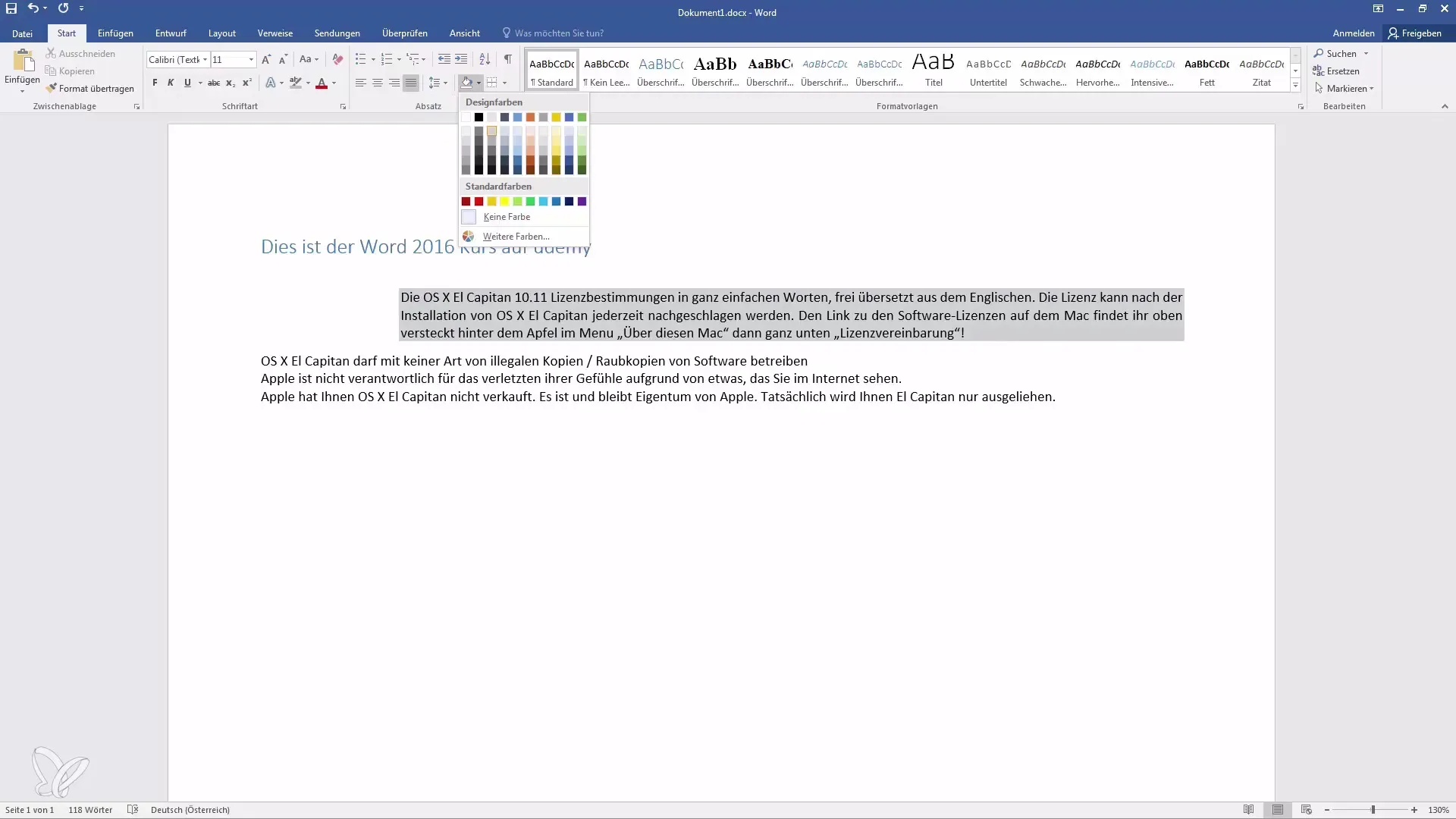The width and height of the screenshot is (1456, 819).
Task: Pick the black design color swatch
Action: pyautogui.click(x=479, y=118)
